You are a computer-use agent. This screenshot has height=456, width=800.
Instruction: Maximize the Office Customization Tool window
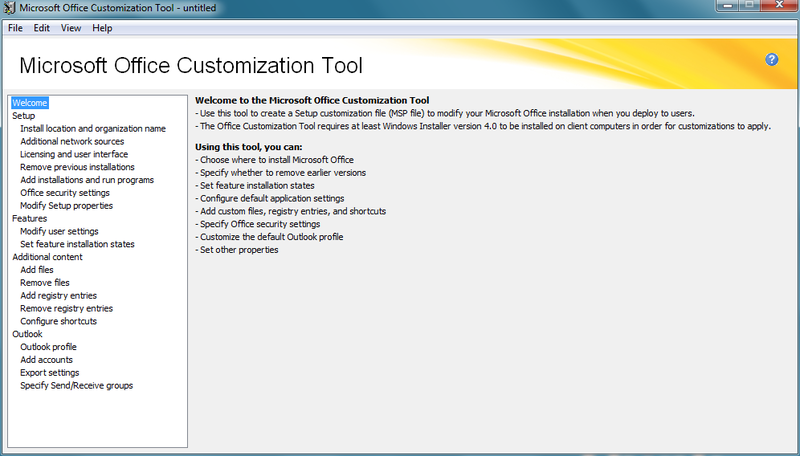click(749, 5)
